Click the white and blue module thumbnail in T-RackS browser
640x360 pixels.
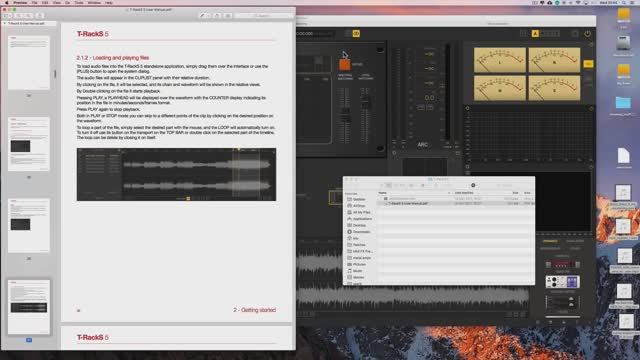(x=562, y=282)
